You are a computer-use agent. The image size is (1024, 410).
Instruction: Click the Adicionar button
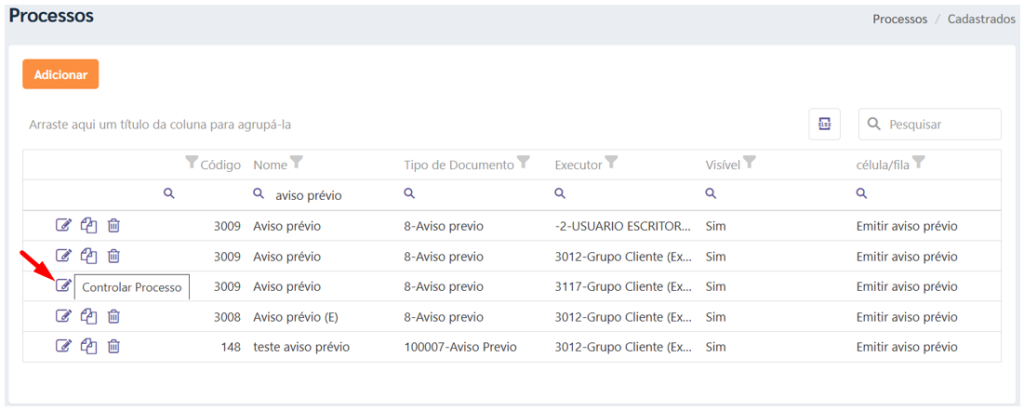click(61, 74)
